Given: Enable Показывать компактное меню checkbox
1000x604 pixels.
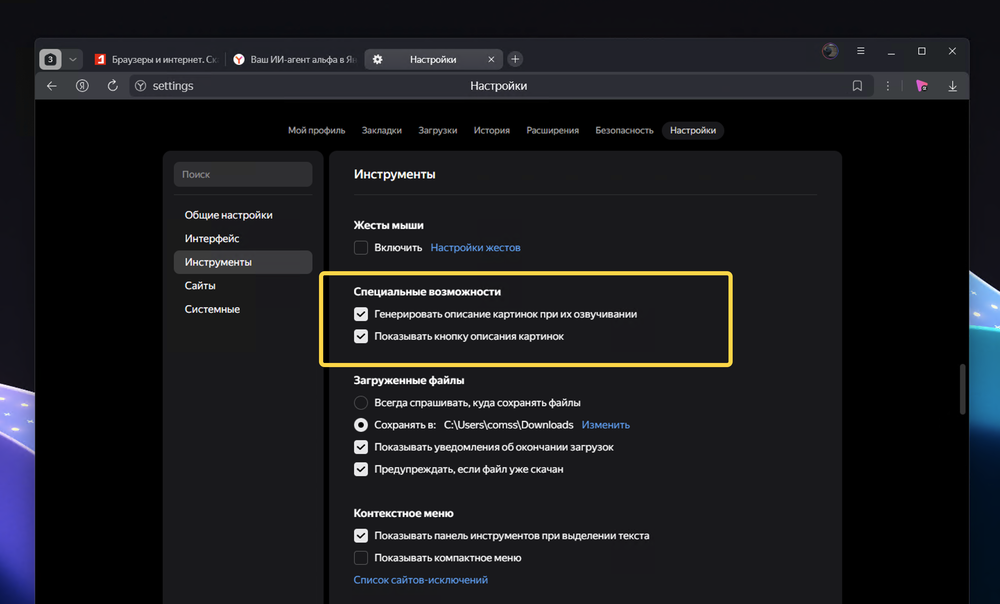Looking at the screenshot, I should (361, 558).
